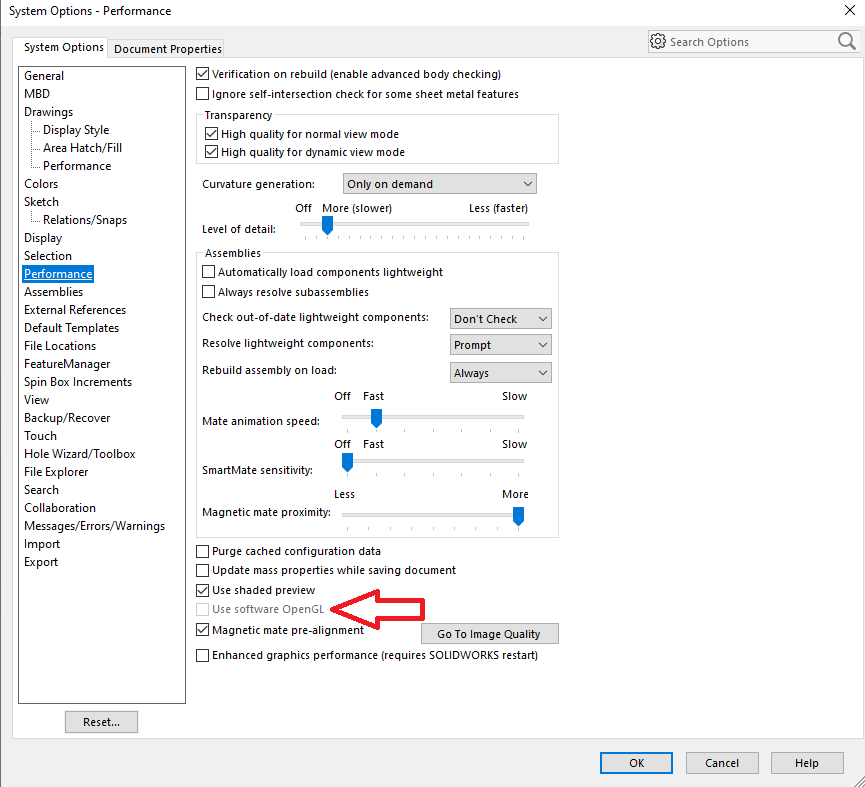Open File Locations options
The image size is (865, 787).
(x=60, y=346)
